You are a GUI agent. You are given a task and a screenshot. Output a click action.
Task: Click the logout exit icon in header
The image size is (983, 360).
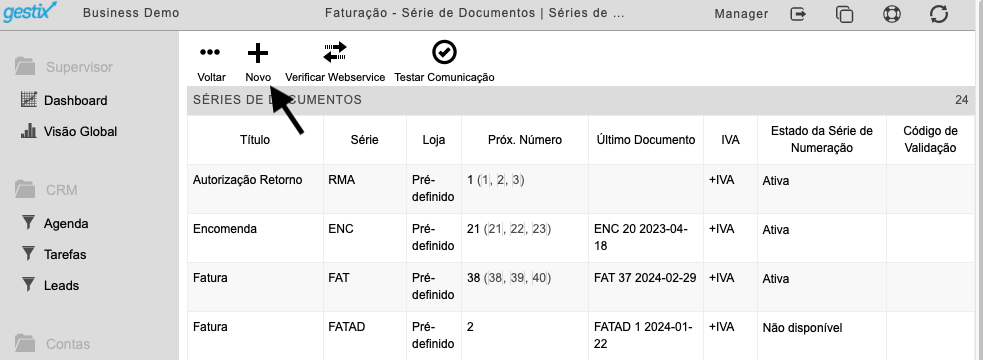tap(798, 13)
